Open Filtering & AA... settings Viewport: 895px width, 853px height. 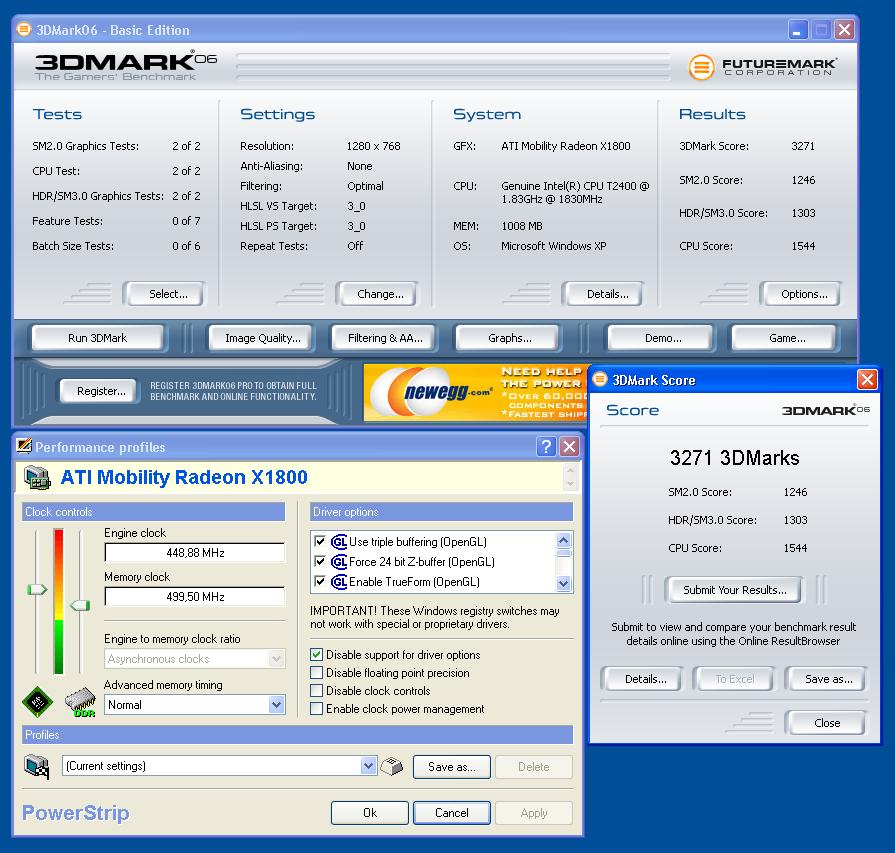(384, 338)
